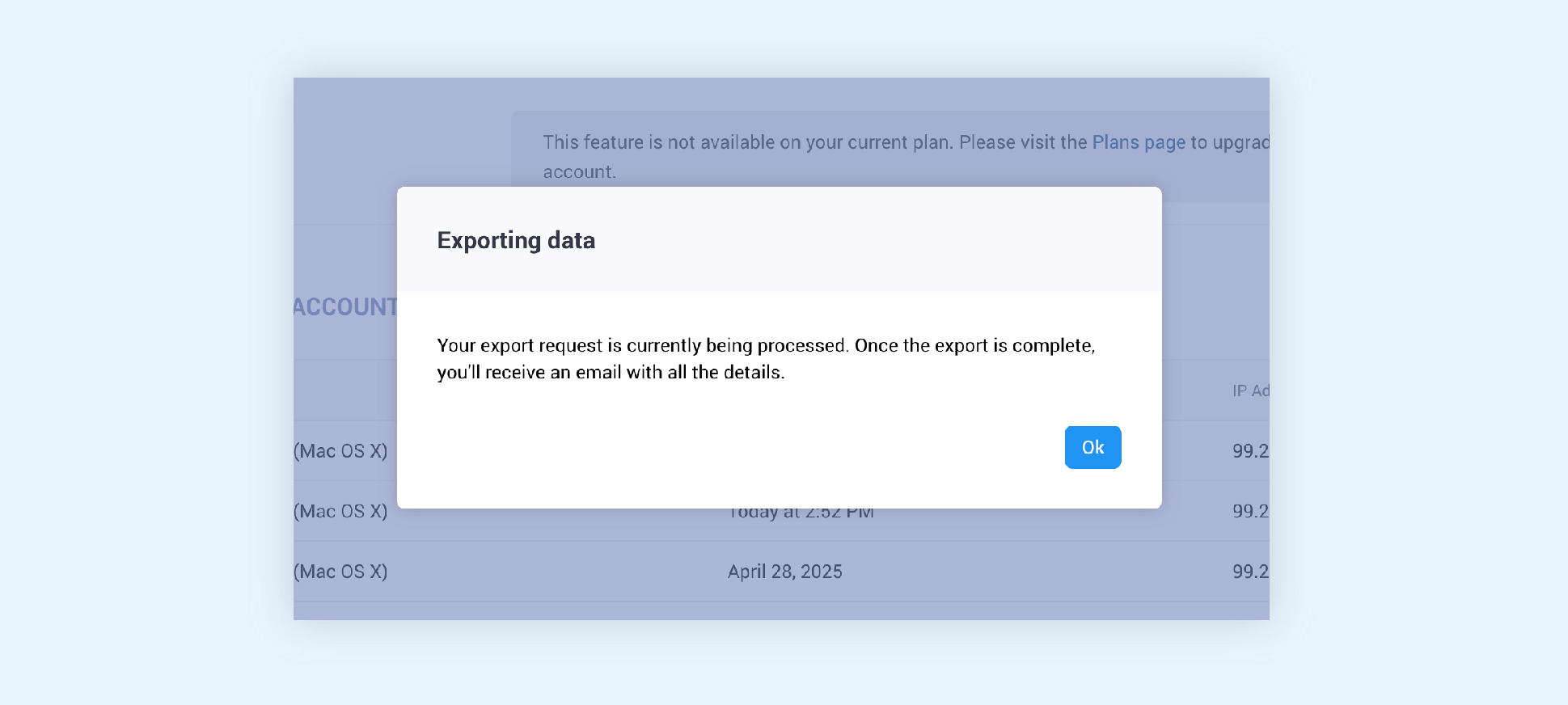The height and width of the screenshot is (705, 1568).
Task: Click the second row's 99.2 IP value
Action: (1250, 512)
